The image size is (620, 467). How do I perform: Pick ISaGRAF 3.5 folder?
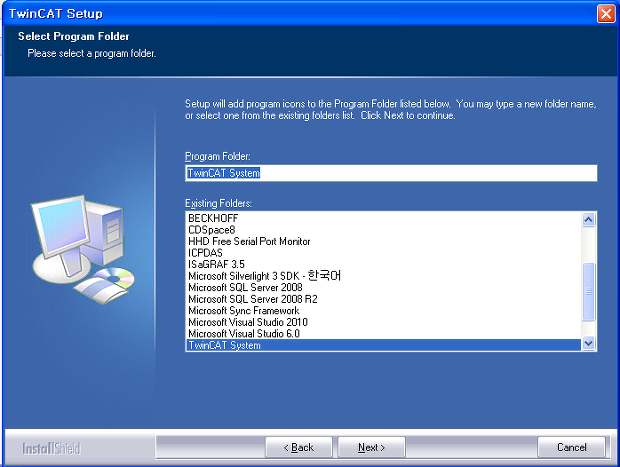384,264
